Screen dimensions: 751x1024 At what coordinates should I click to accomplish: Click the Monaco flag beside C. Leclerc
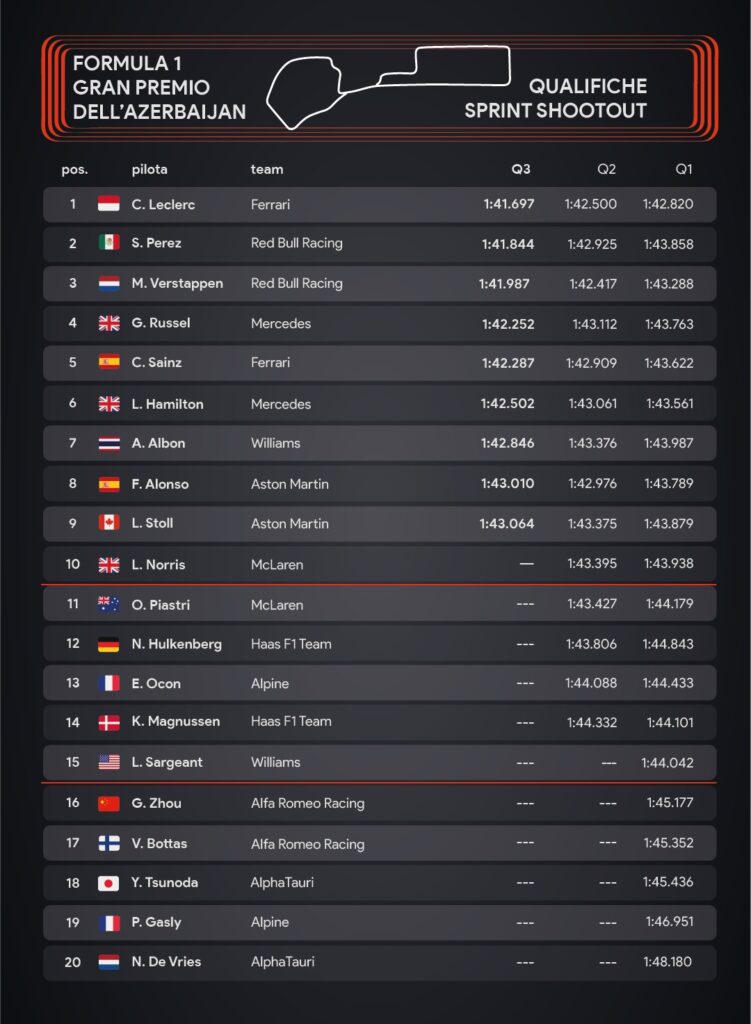tap(108, 204)
